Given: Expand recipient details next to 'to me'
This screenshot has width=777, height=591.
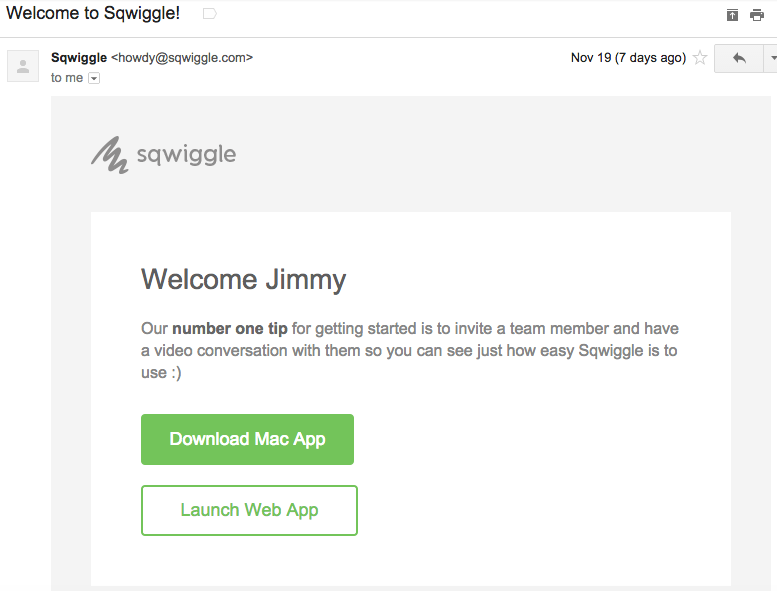Looking at the screenshot, I should [x=94, y=78].
